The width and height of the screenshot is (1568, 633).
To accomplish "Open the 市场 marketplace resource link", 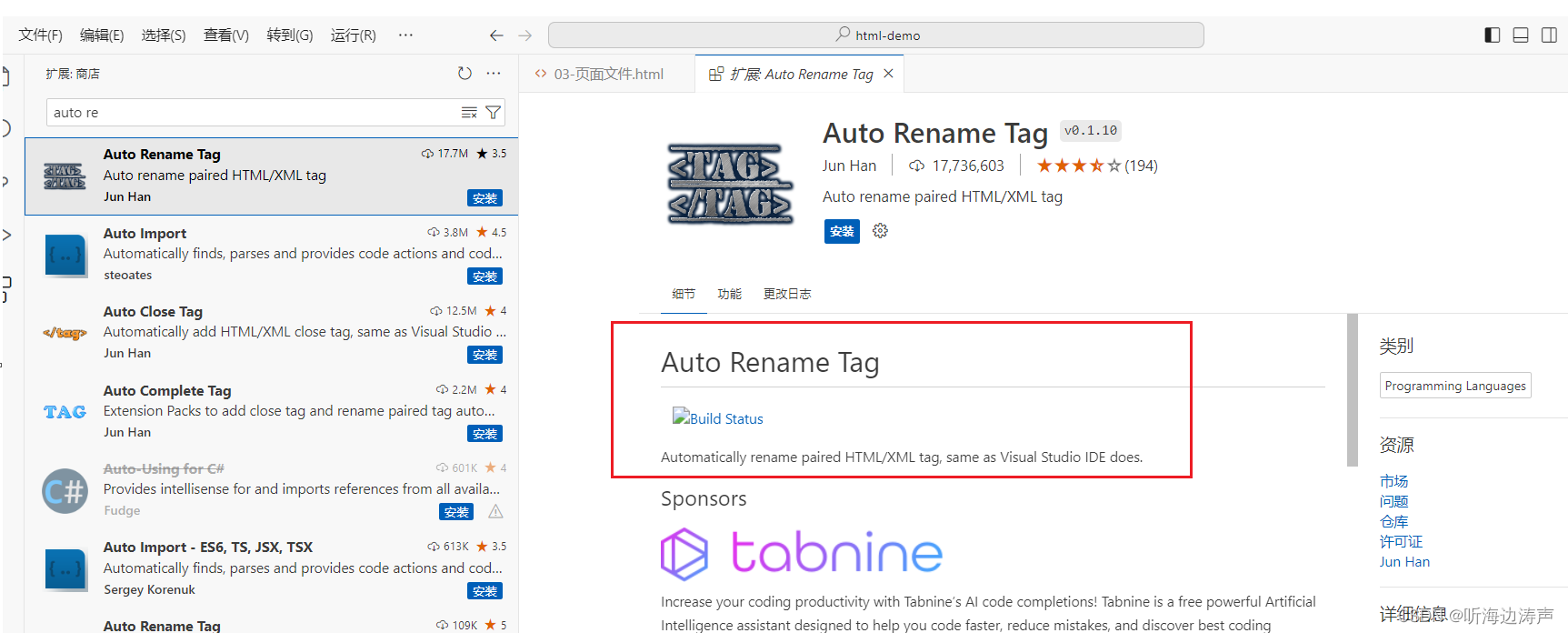I will click(1393, 481).
